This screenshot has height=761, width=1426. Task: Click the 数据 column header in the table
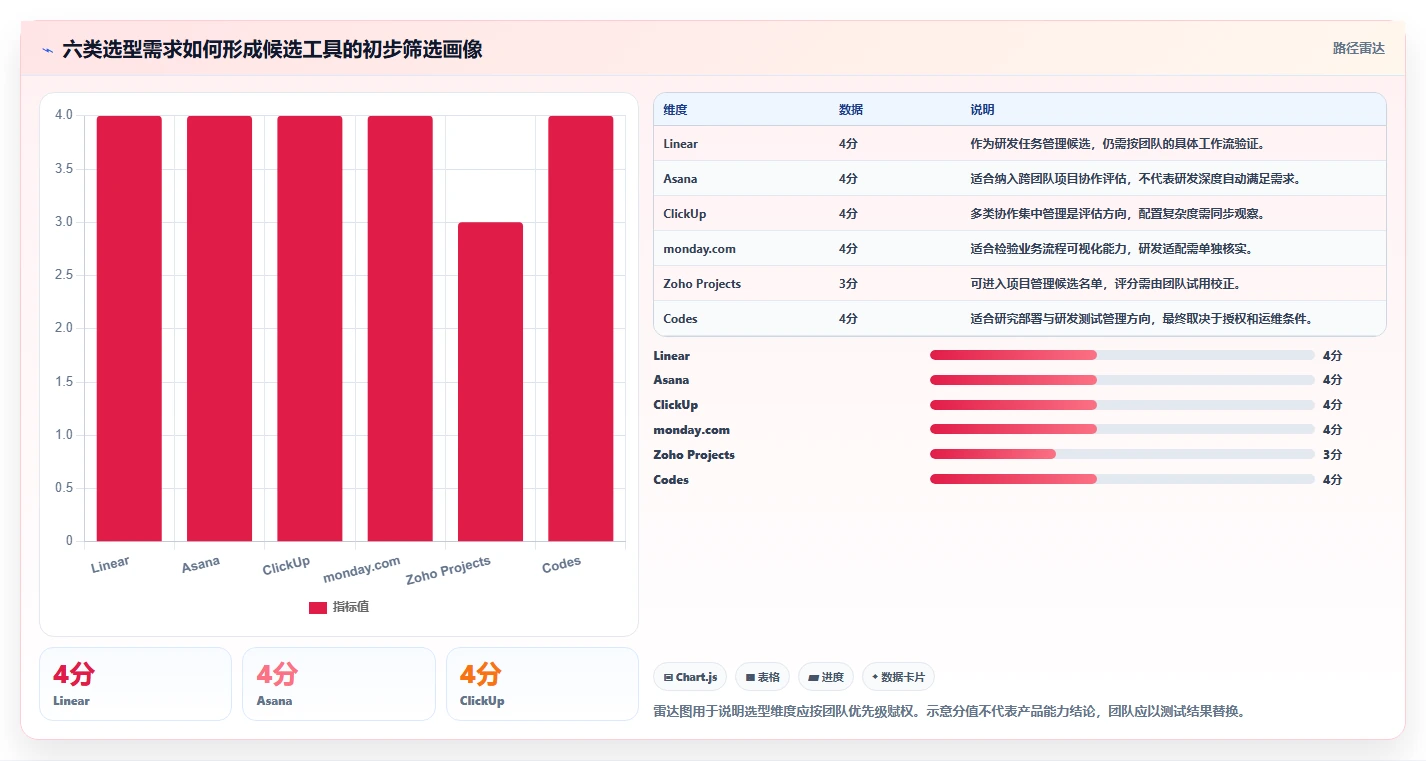(851, 109)
